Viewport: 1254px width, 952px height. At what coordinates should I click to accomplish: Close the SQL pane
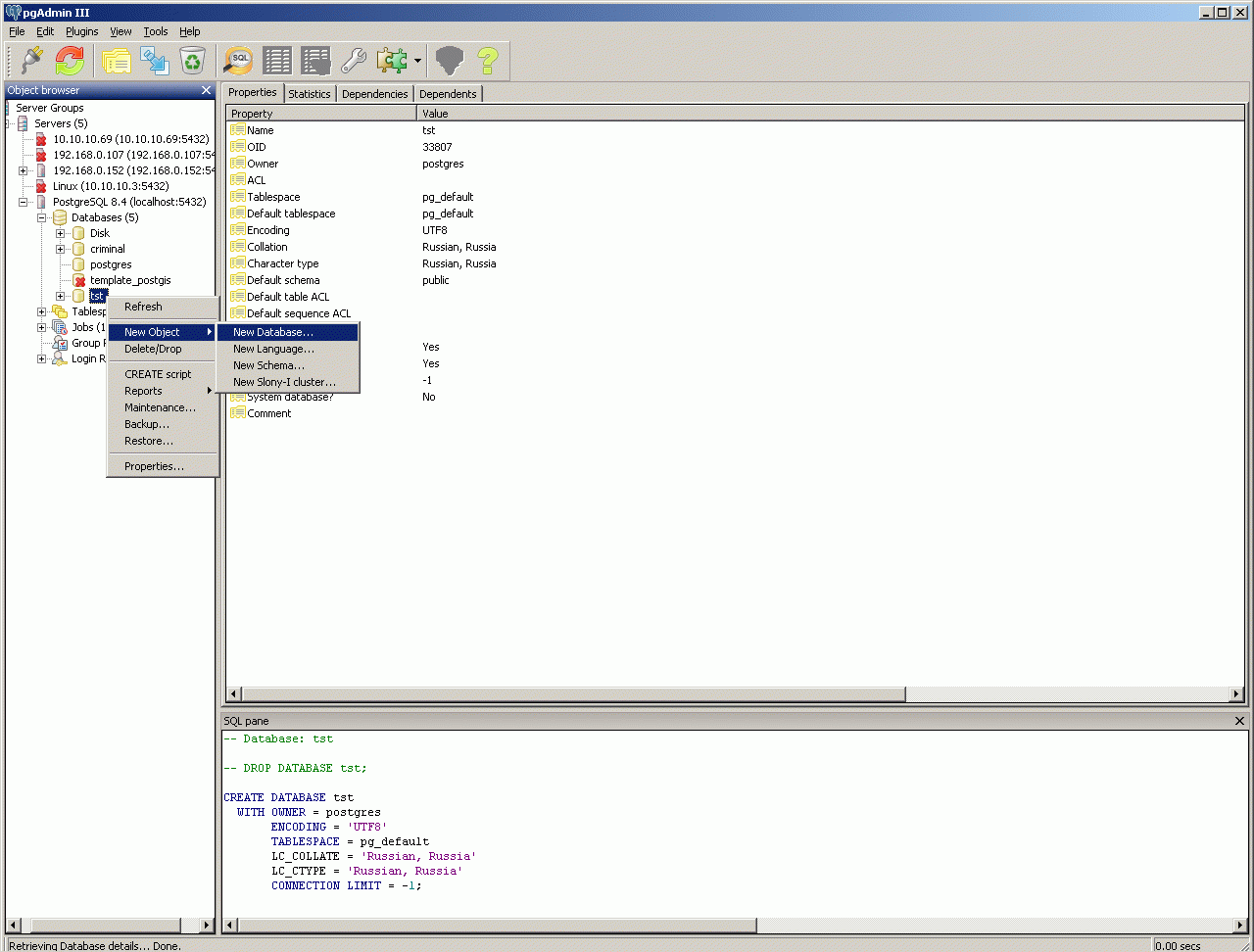[x=1239, y=721]
